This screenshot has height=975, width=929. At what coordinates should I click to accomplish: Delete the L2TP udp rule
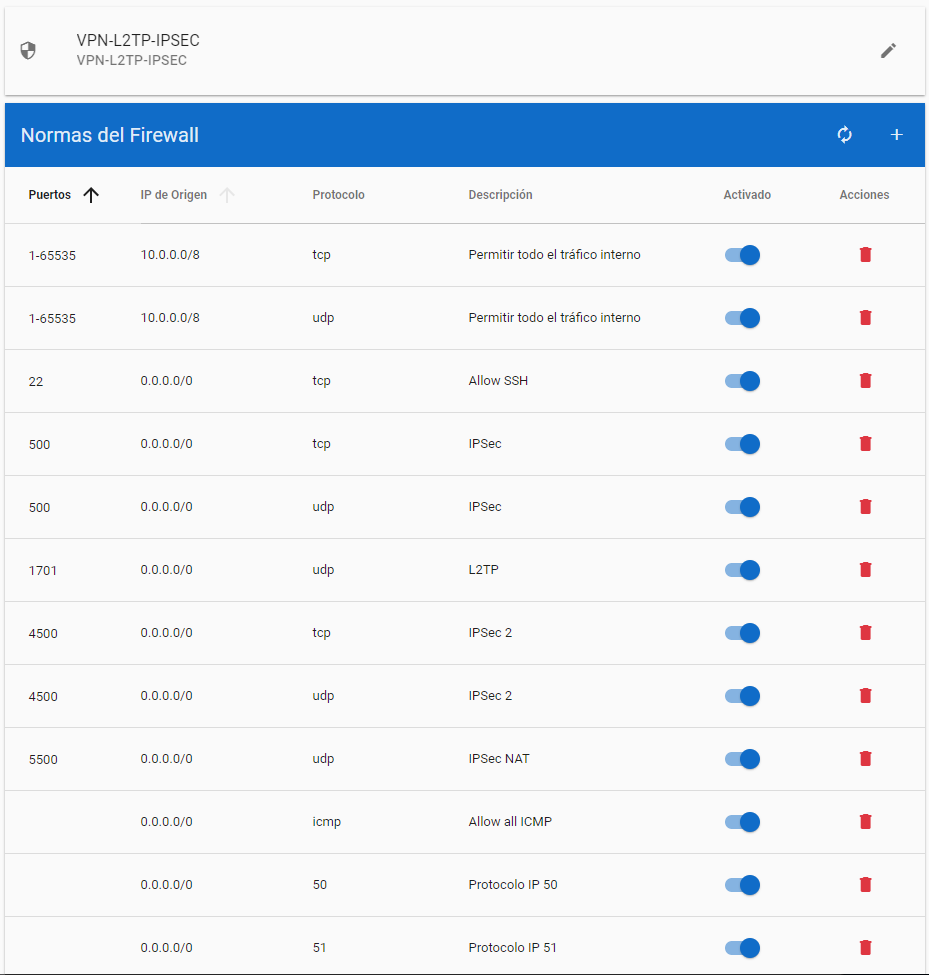(x=866, y=570)
